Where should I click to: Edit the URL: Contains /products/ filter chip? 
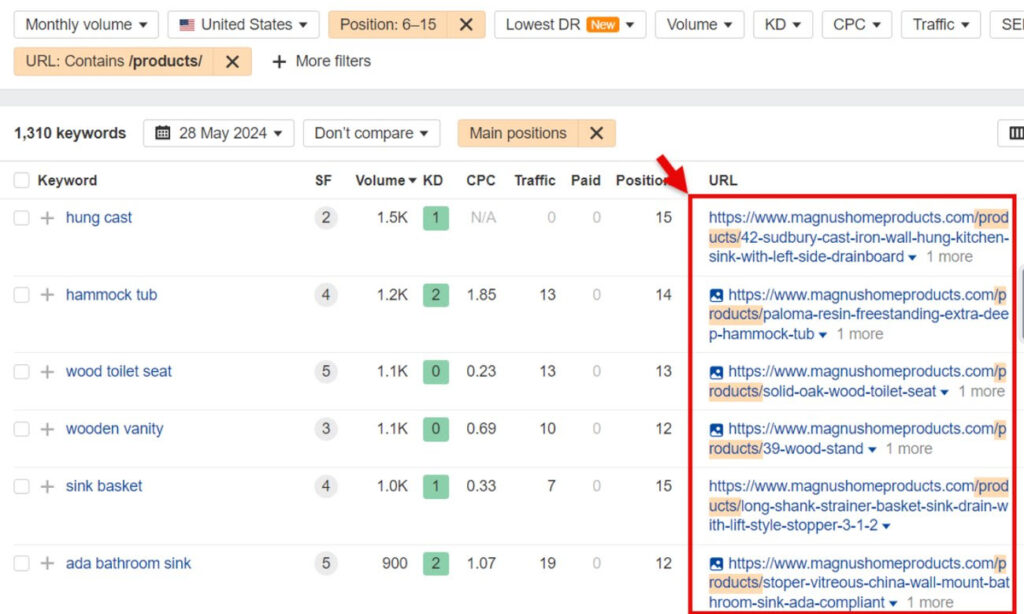coord(114,61)
